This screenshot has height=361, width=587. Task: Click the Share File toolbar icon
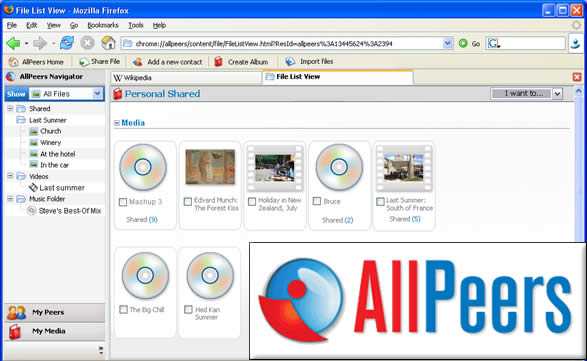click(83, 62)
